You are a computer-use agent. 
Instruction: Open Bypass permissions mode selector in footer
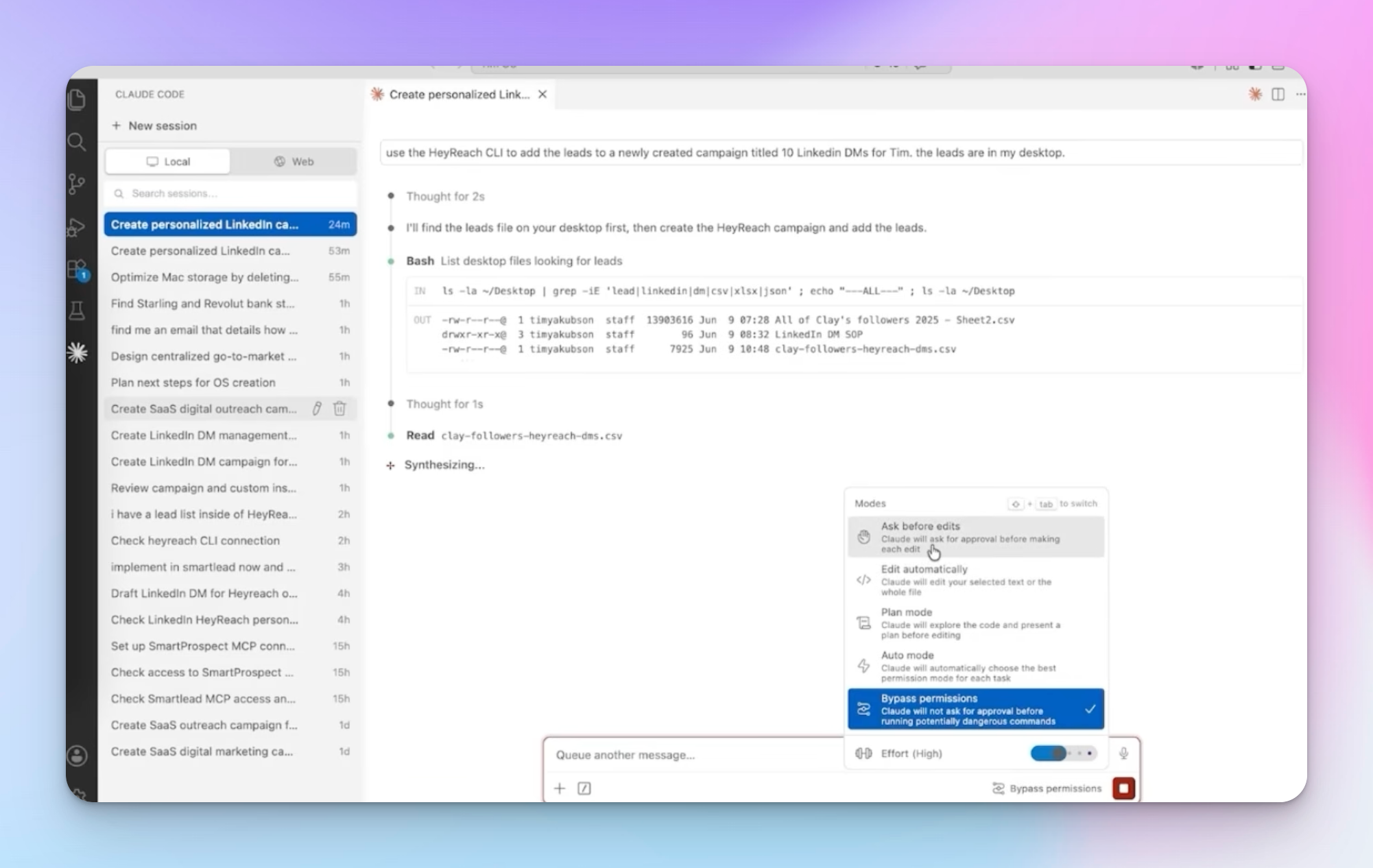(1047, 788)
